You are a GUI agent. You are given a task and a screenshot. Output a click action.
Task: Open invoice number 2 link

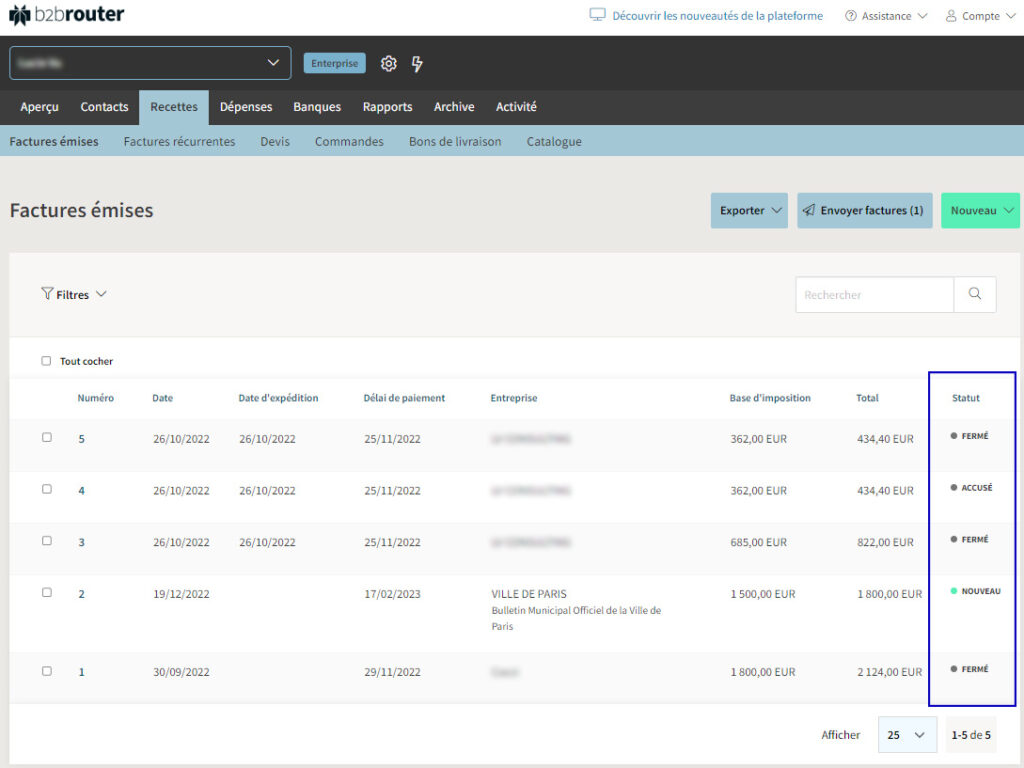(x=82, y=594)
